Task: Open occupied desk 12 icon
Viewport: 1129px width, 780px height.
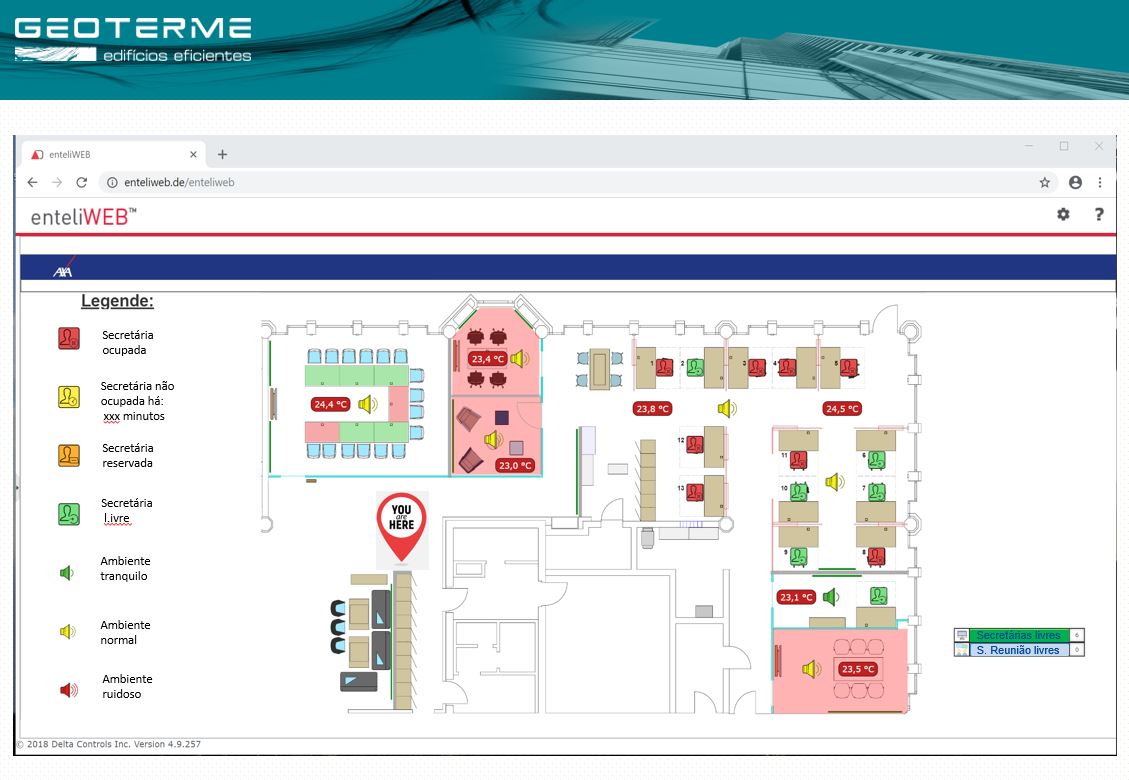Action: 695,444
